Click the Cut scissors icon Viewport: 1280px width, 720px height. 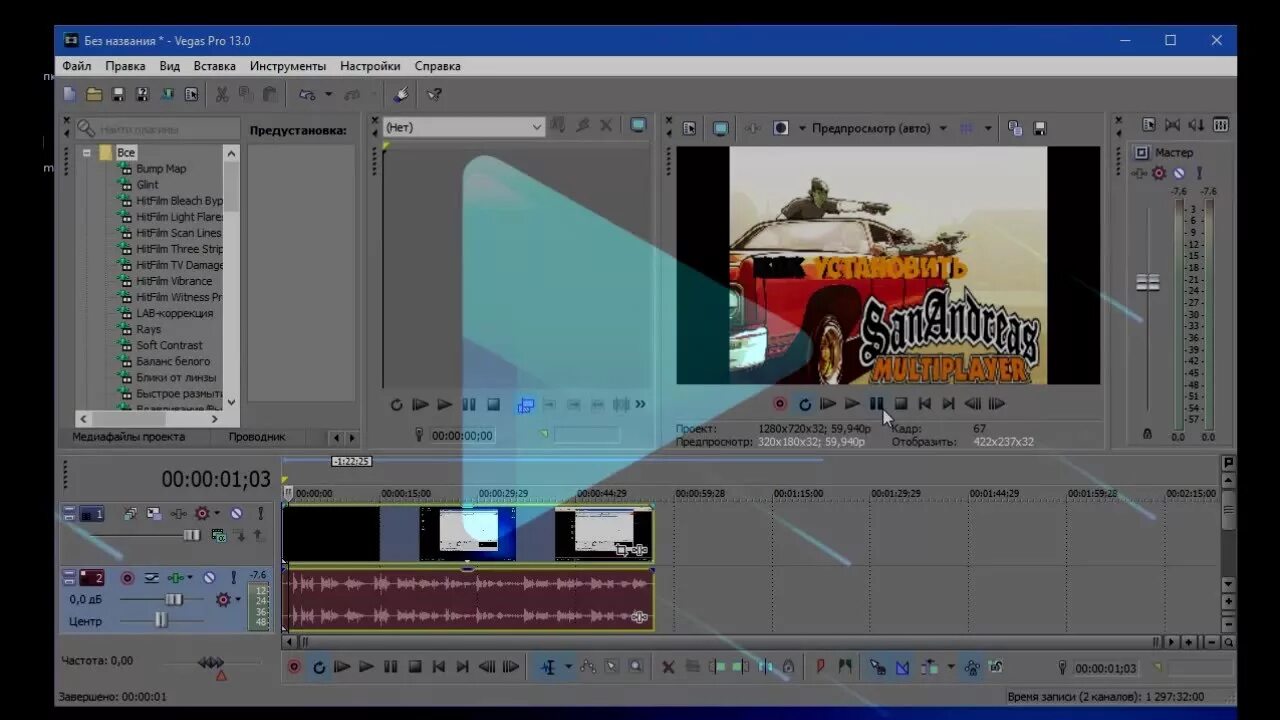(221, 94)
